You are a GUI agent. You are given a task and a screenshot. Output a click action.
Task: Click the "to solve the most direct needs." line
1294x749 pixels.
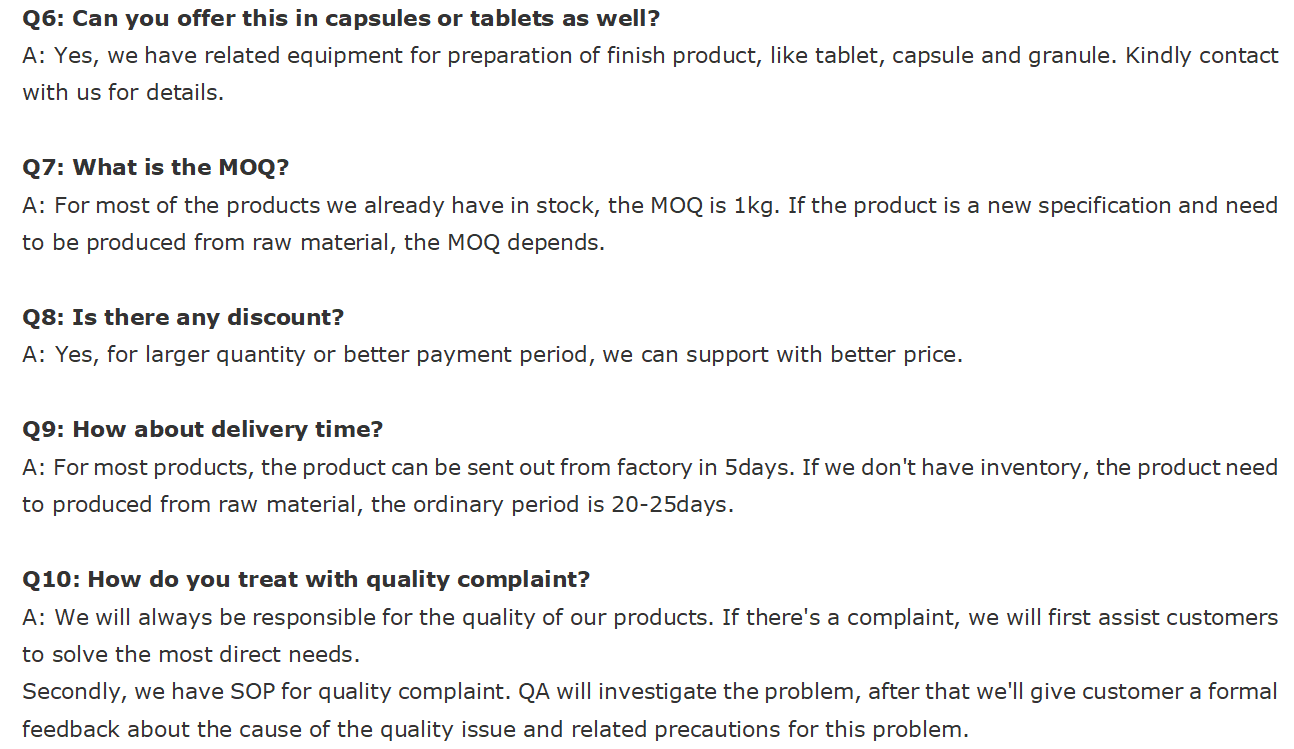tap(191, 655)
